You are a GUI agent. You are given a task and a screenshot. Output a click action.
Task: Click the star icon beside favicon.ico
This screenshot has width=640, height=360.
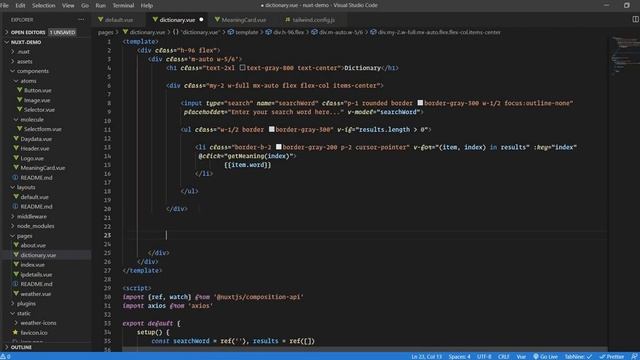click(x=16, y=333)
